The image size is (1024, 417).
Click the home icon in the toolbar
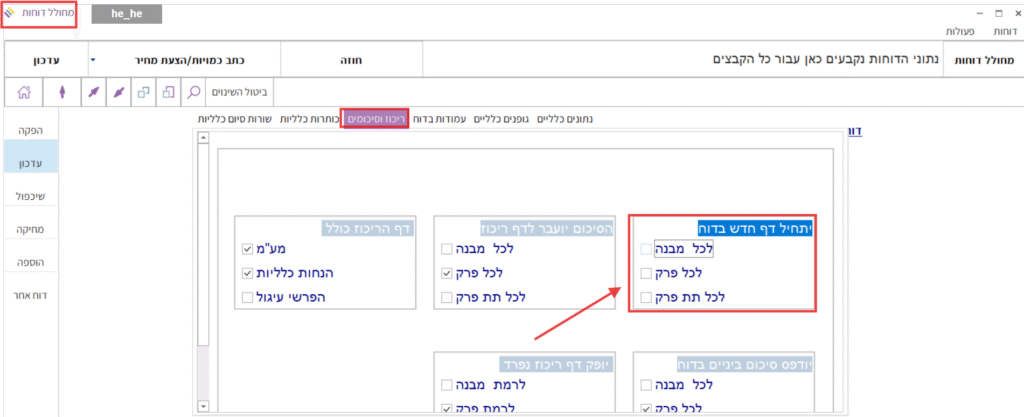[24, 92]
